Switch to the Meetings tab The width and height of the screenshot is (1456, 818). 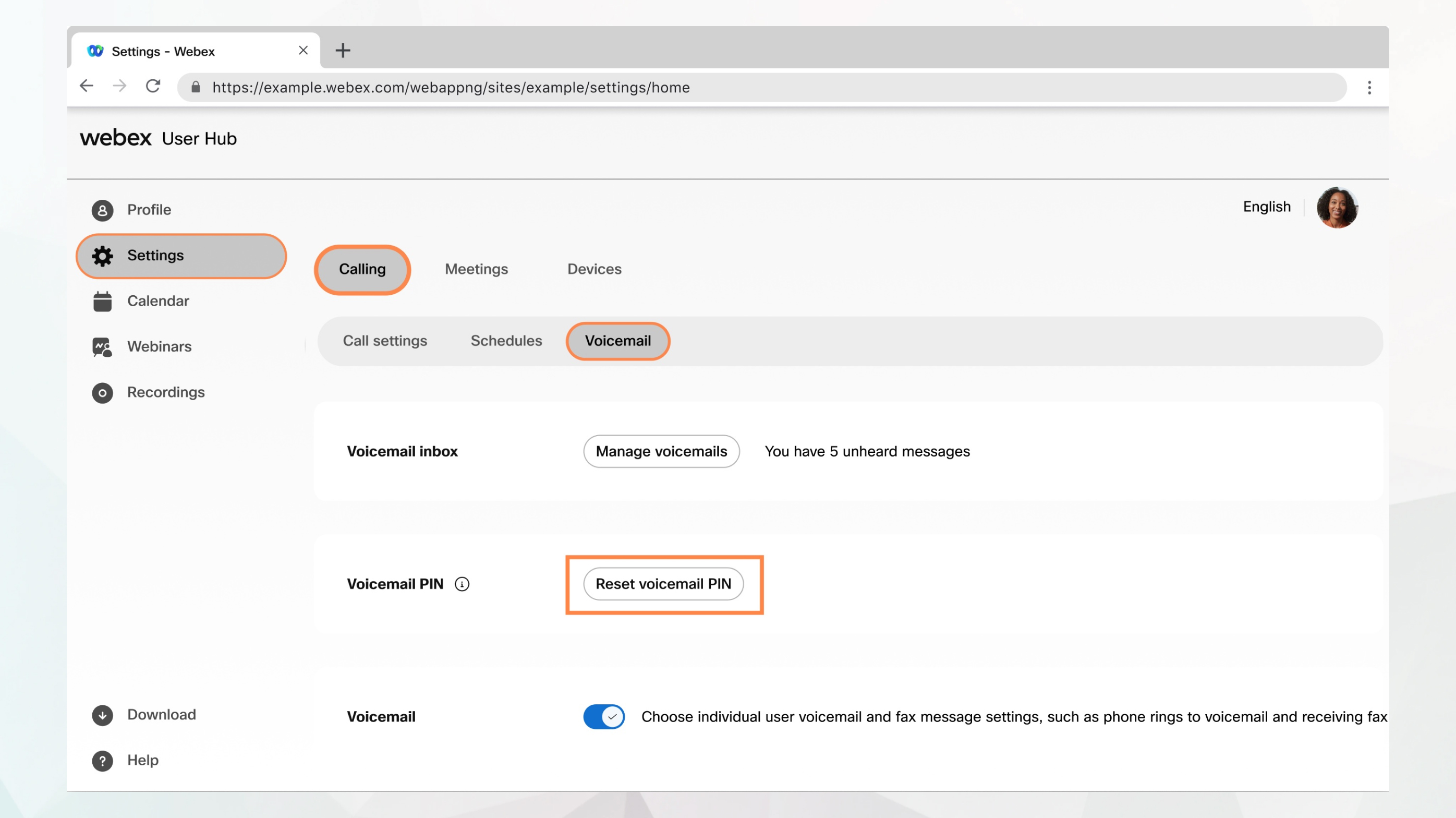click(x=477, y=269)
